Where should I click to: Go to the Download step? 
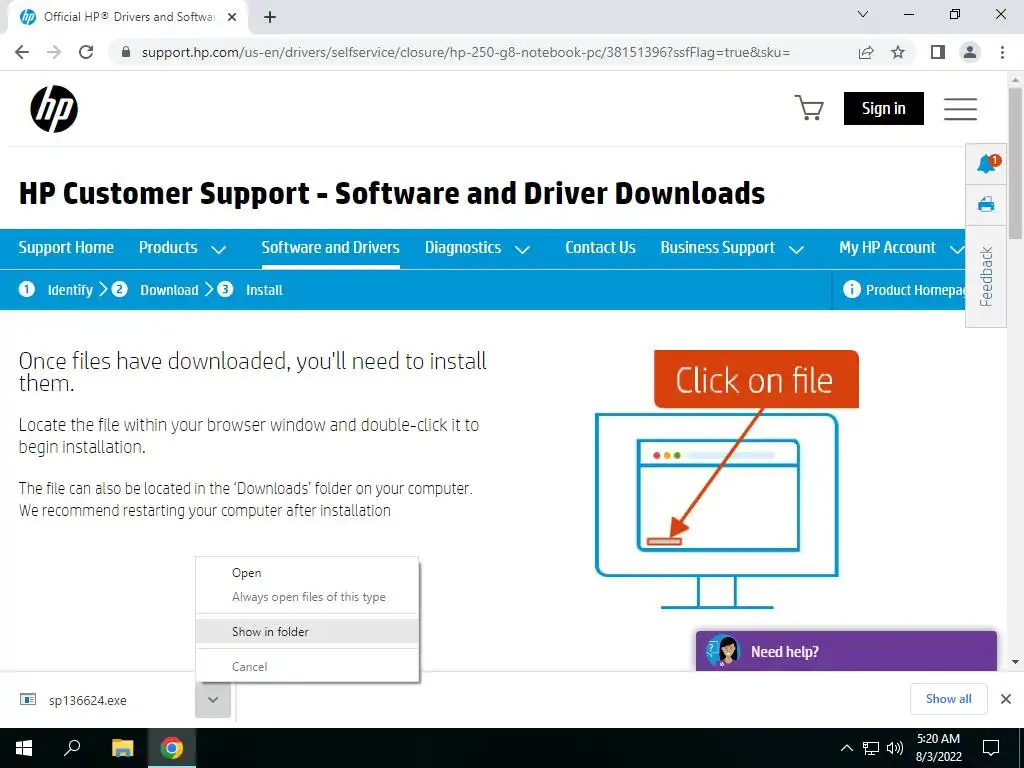point(155,289)
